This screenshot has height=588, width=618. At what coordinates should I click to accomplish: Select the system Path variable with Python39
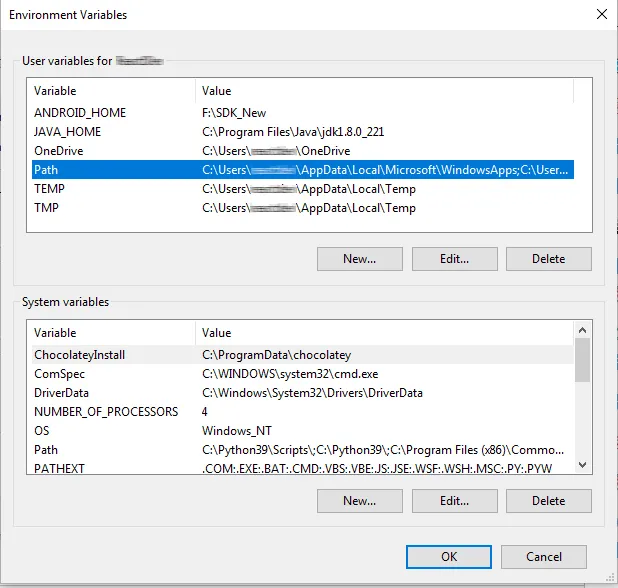(303, 449)
